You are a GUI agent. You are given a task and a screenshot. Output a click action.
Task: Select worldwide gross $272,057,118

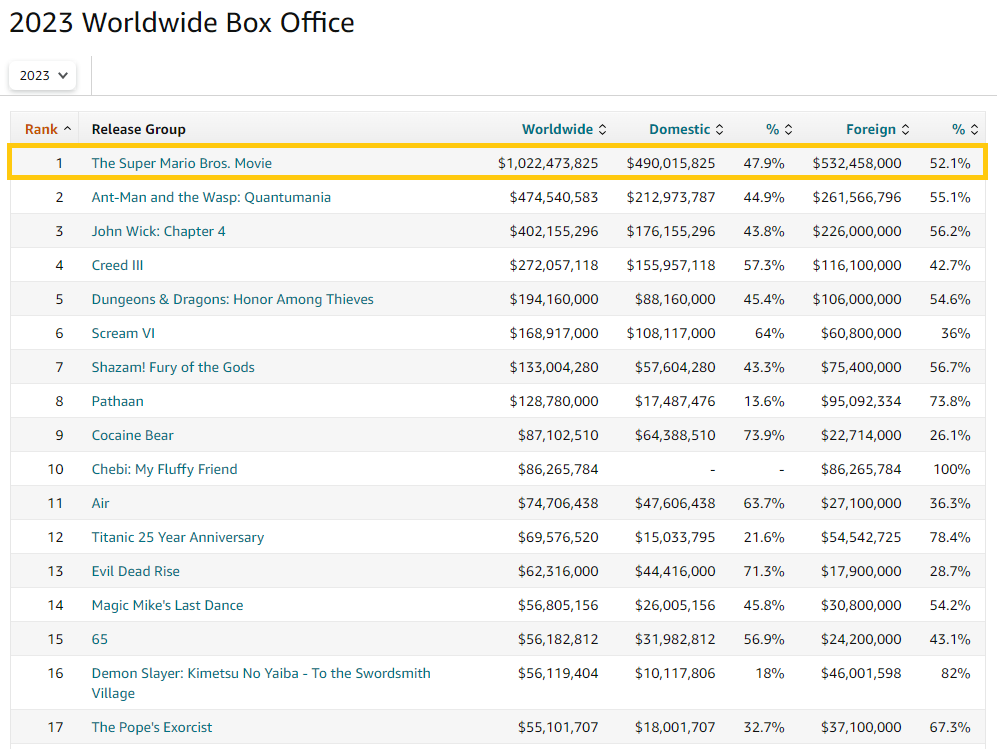554,265
